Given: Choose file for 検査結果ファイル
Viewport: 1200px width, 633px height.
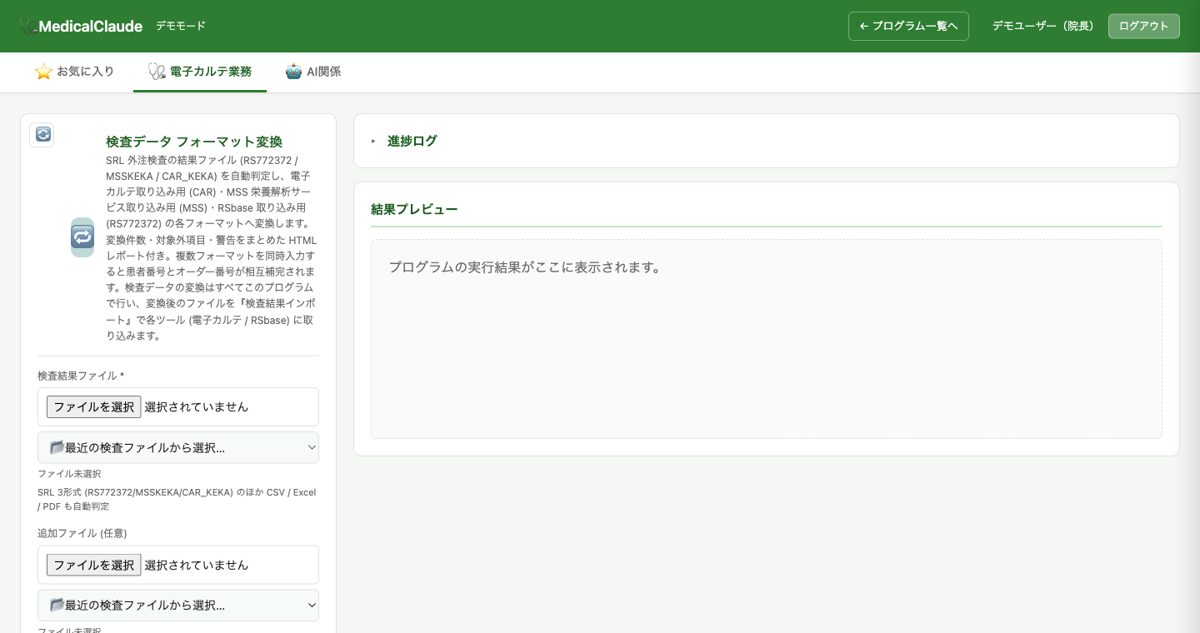Looking at the screenshot, I should click(94, 407).
